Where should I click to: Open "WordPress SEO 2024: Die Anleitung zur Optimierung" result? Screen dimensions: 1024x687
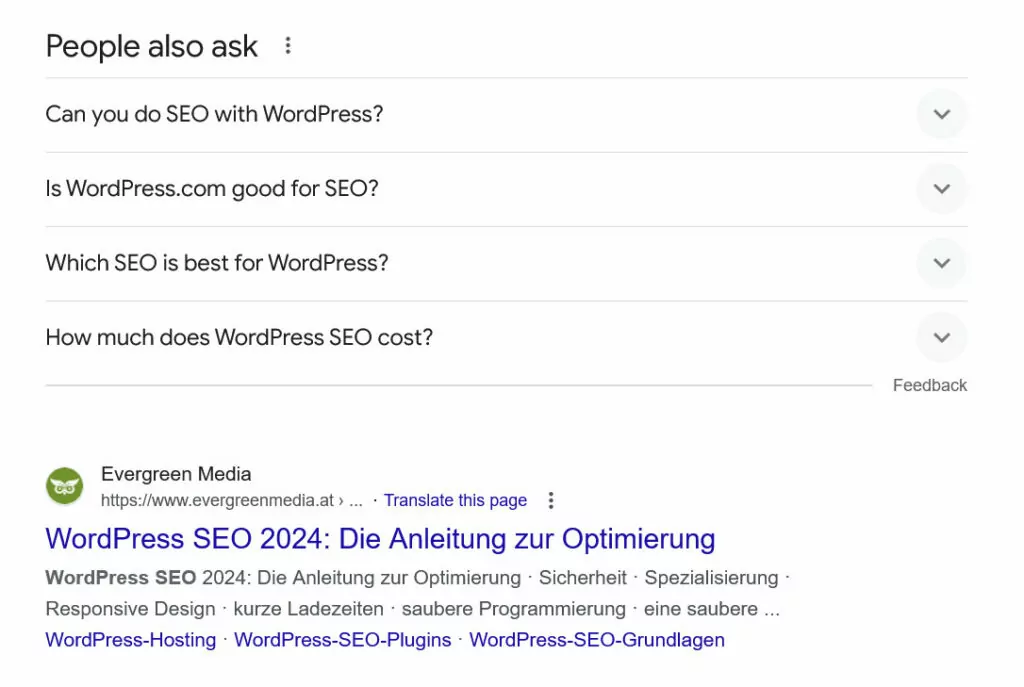380,539
